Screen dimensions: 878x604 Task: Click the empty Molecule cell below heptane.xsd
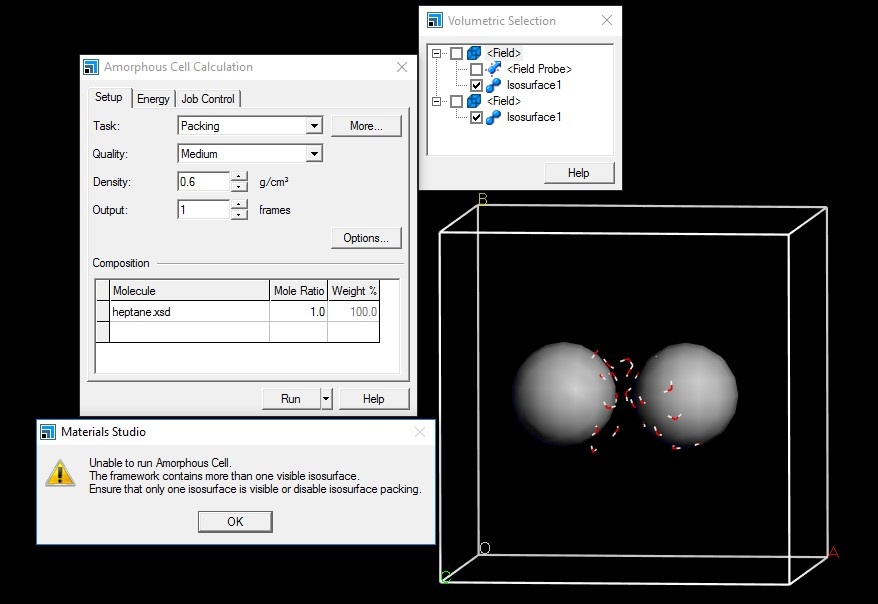click(189, 332)
